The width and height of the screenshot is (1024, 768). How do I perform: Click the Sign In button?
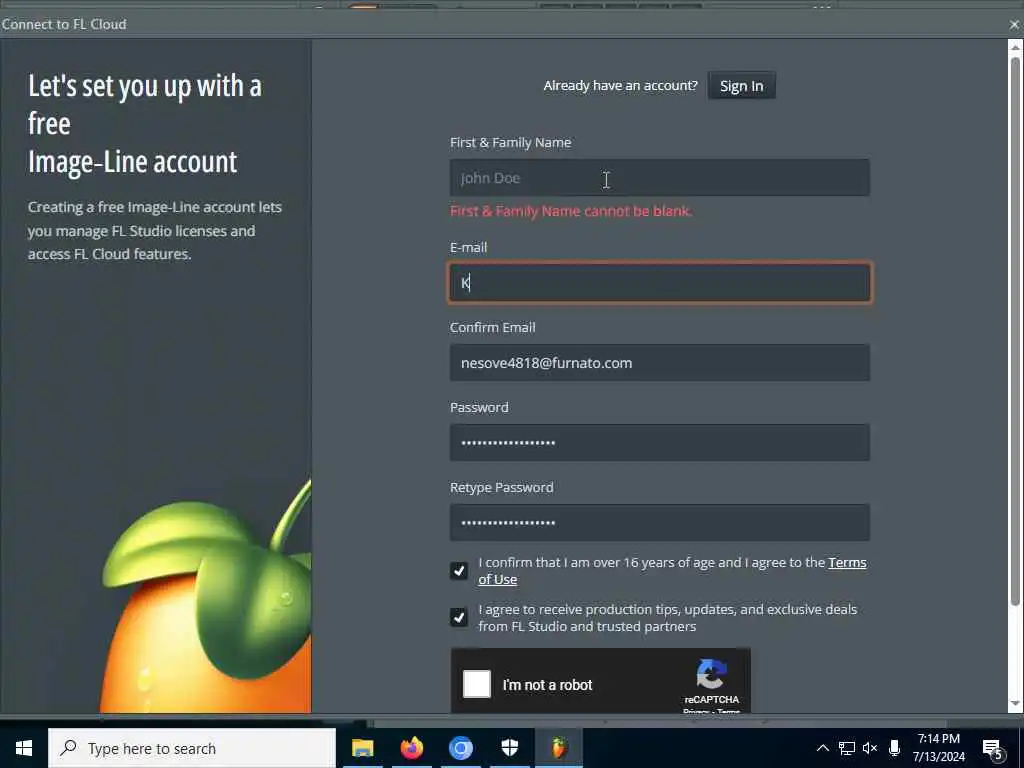741,86
